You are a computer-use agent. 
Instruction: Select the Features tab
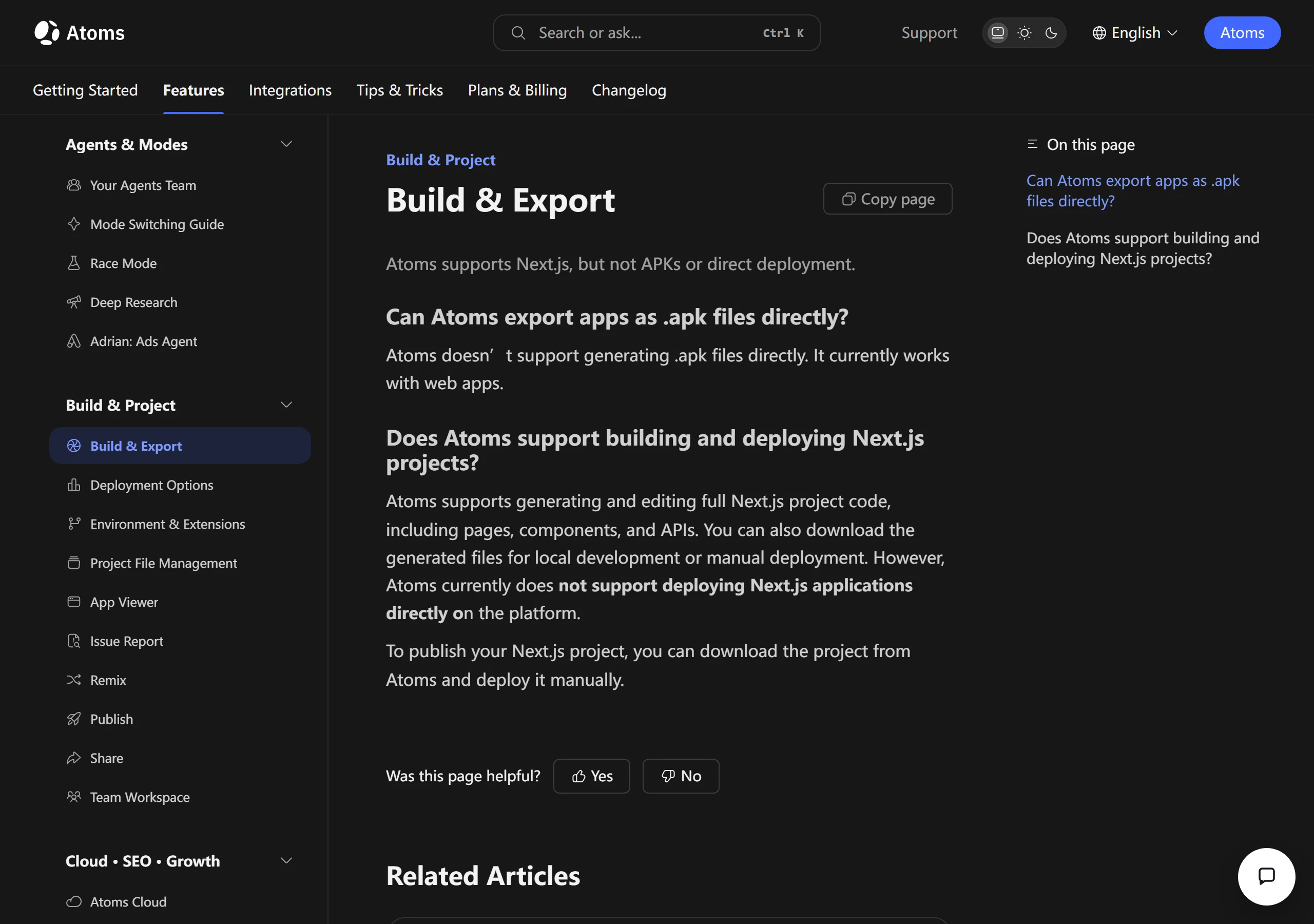click(x=194, y=90)
